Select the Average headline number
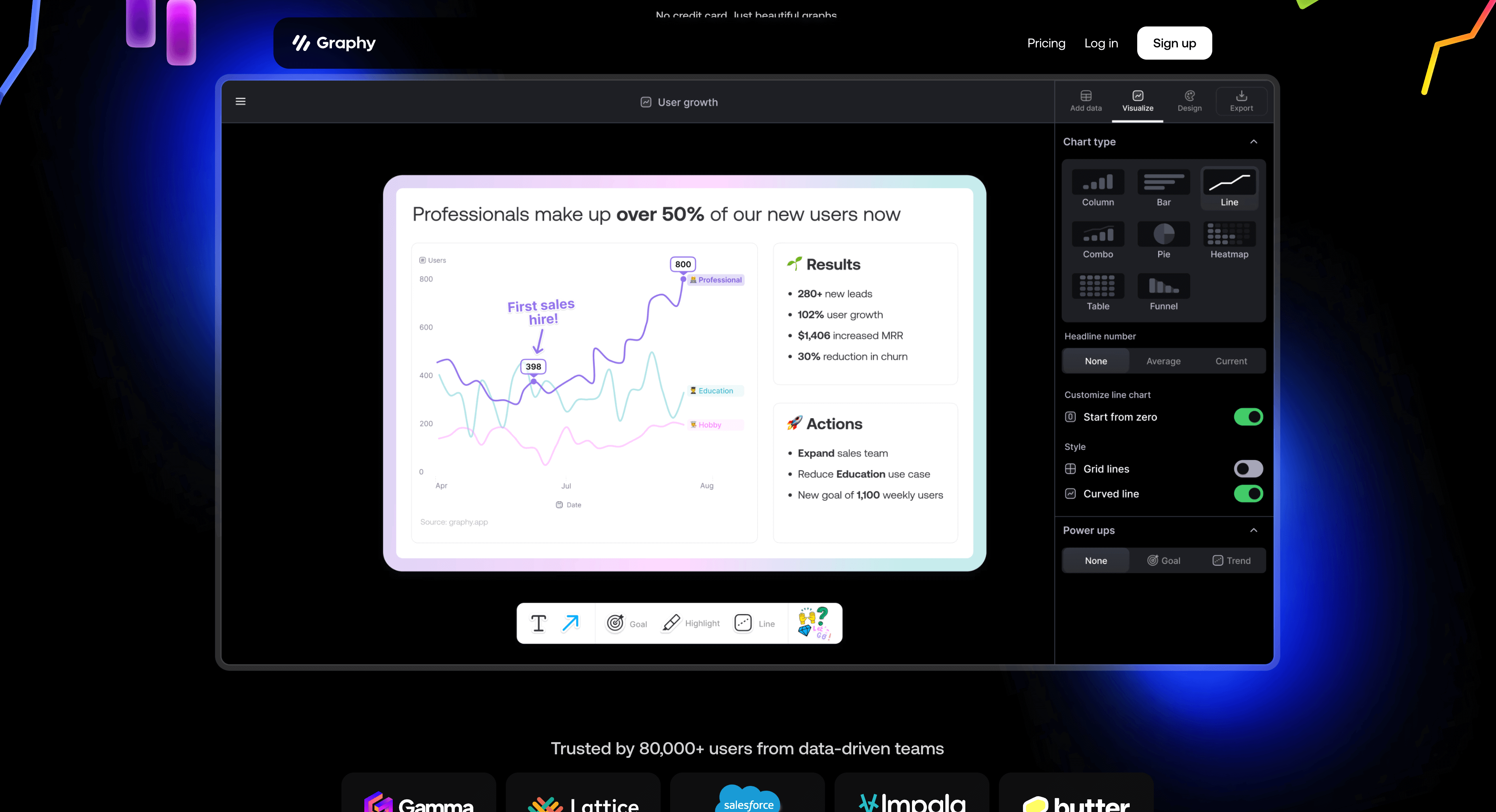 tap(1163, 360)
